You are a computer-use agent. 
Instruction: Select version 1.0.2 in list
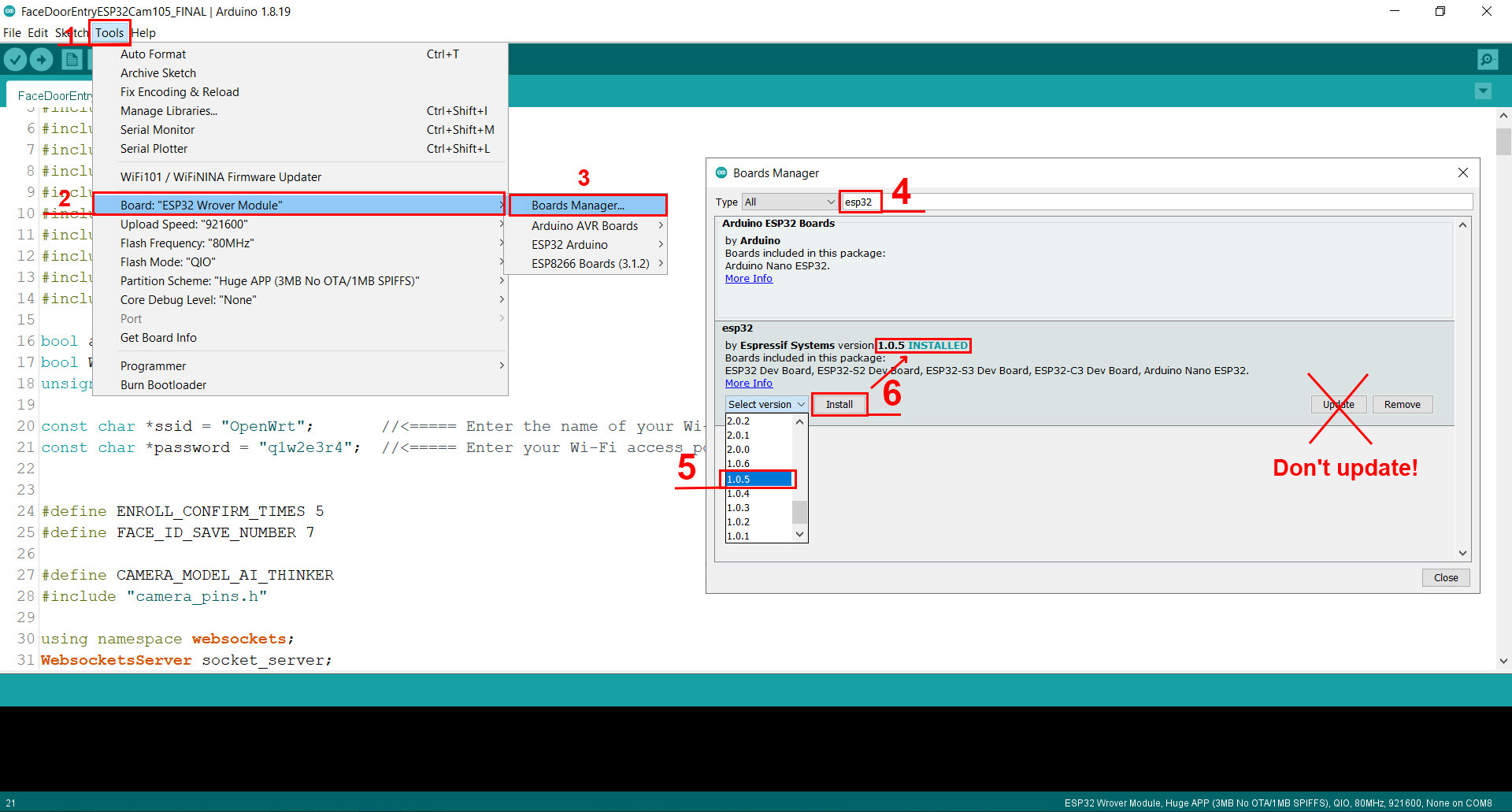tap(758, 522)
